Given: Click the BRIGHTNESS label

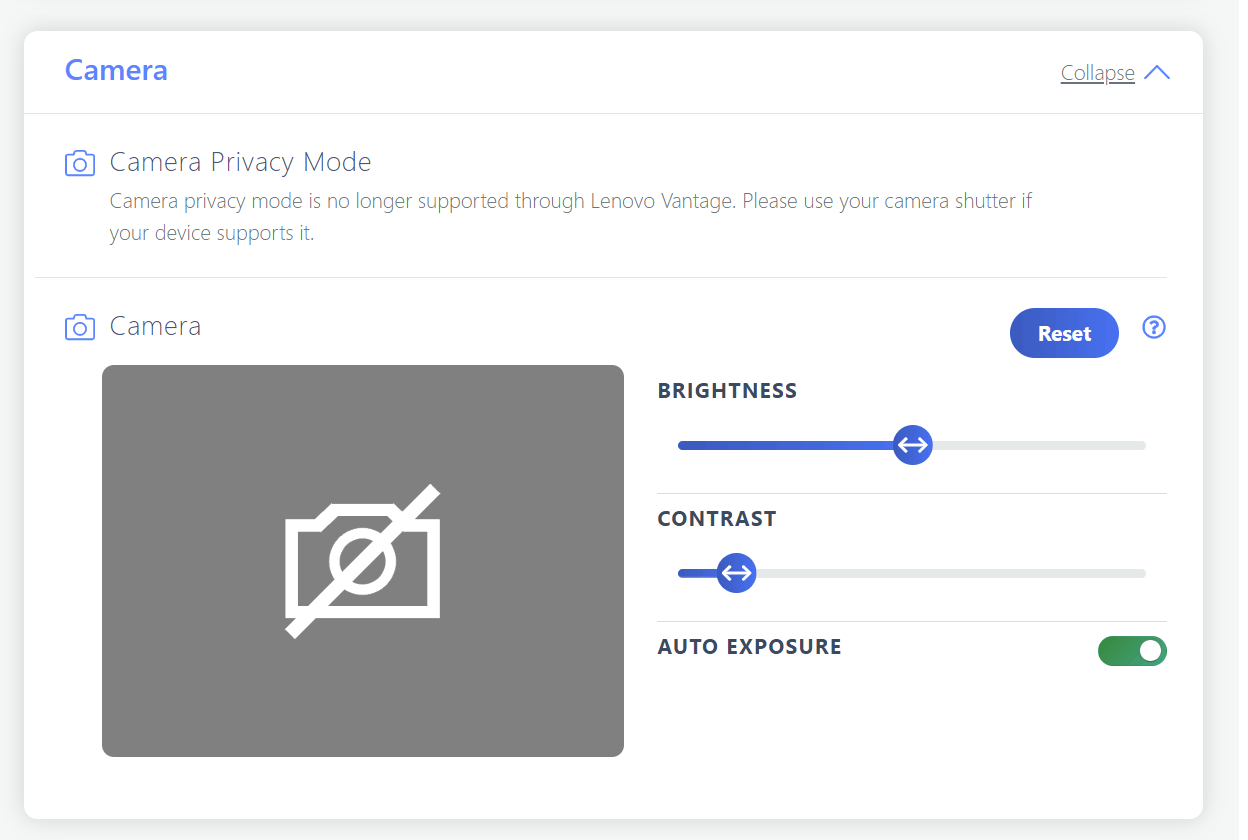Looking at the screenshot, I should pyautogui.click(x=727, y=391).
